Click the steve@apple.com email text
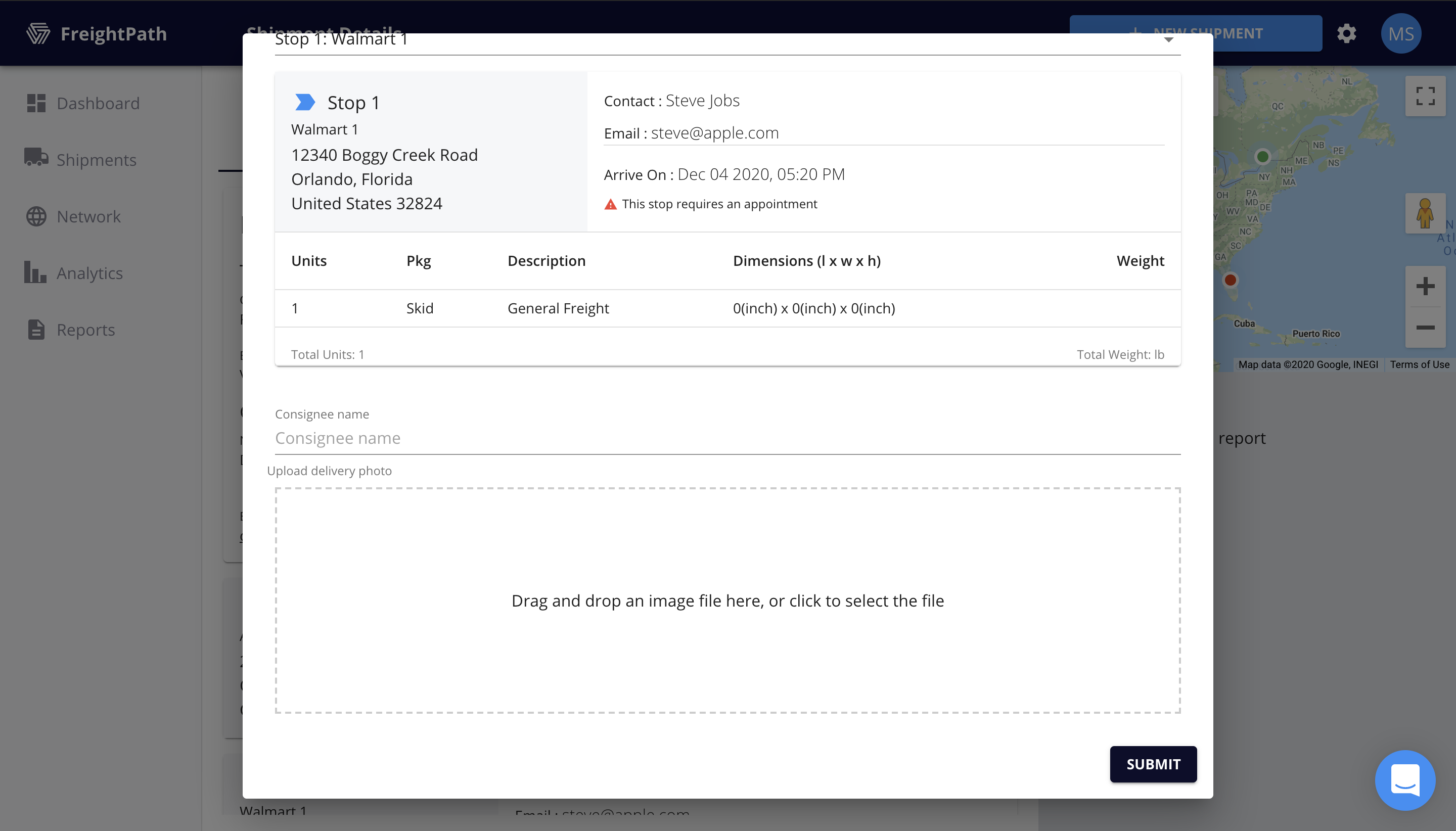The width and height of the screenshot is (1456, 831). (714, 133)
